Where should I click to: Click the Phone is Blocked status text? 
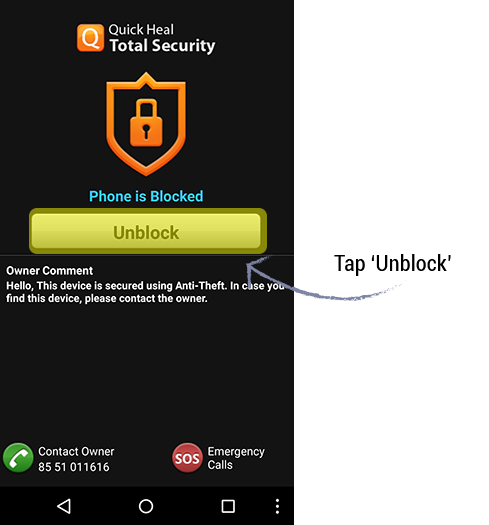click(146, 196)
